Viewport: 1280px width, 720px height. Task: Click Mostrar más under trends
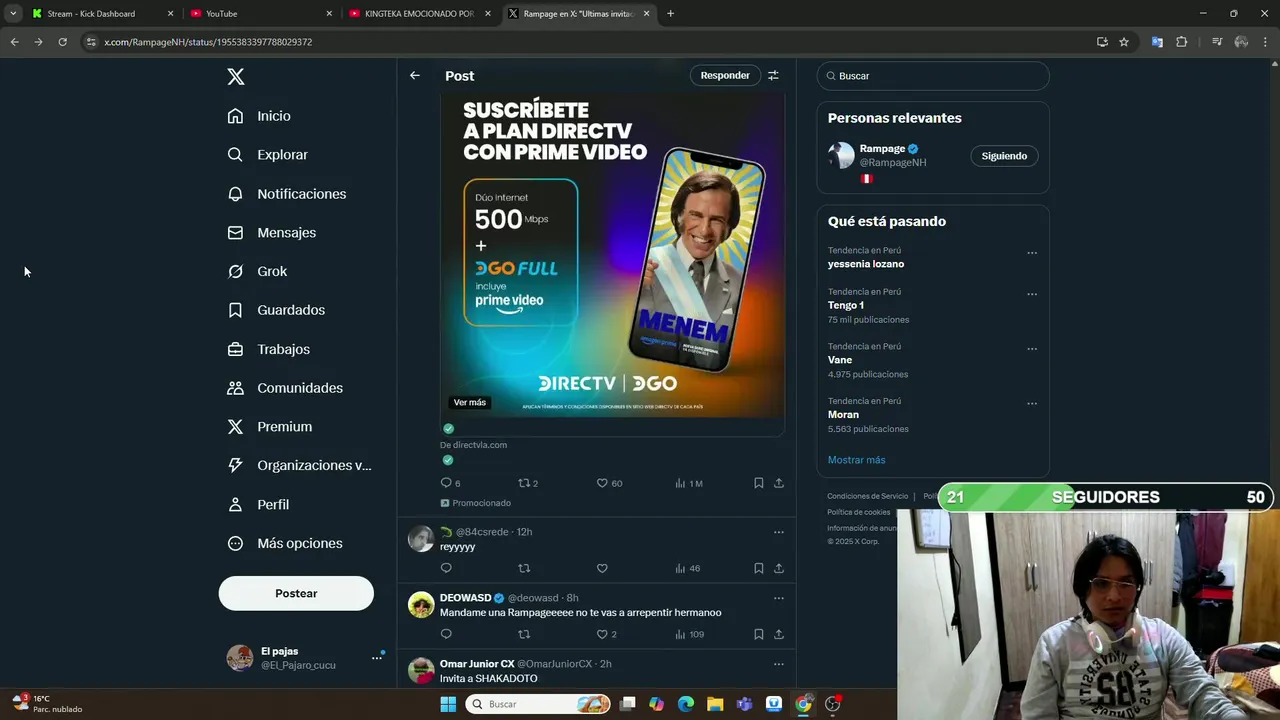point(856,460)
